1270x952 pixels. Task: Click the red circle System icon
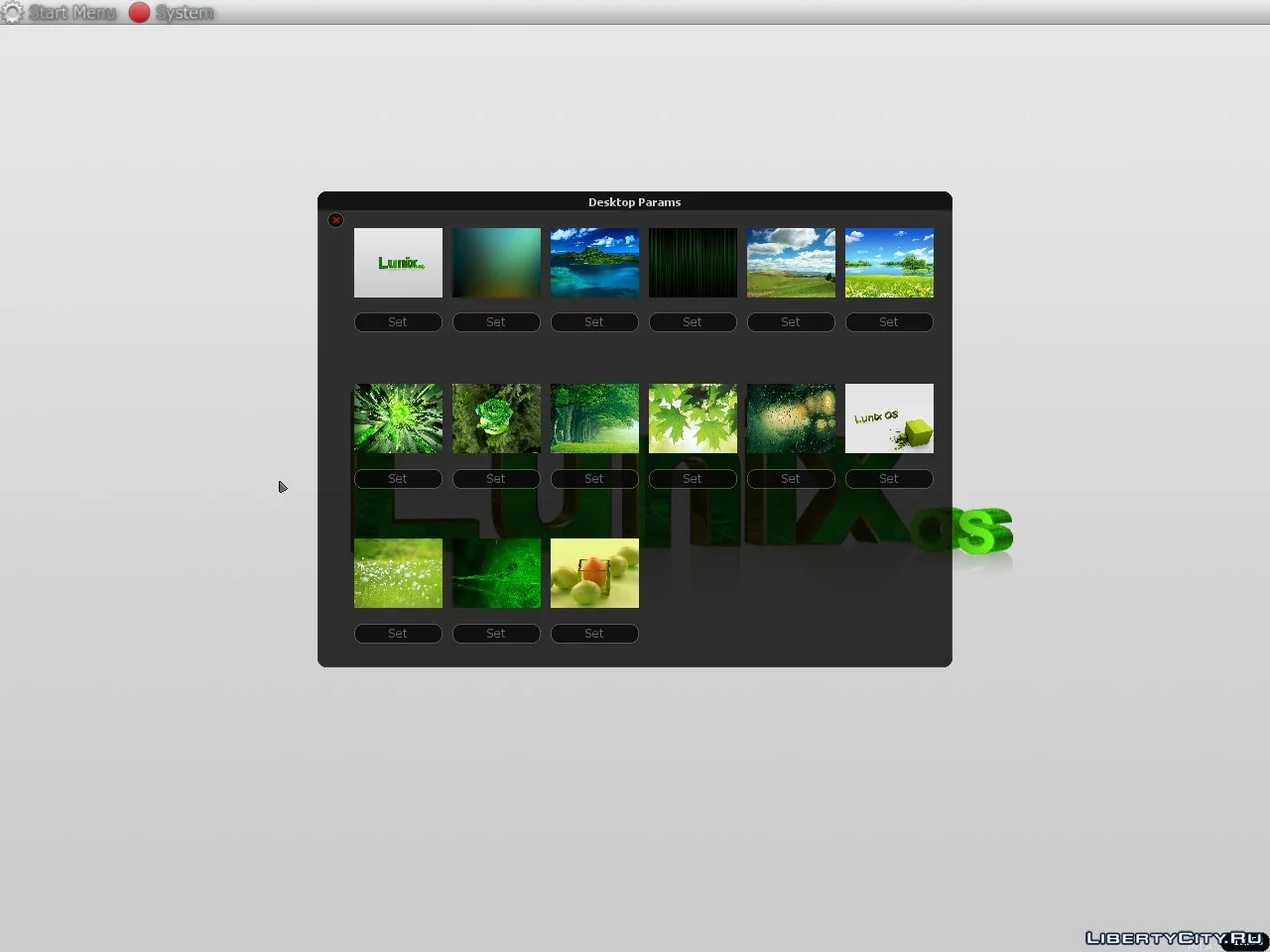coord(140,13)
